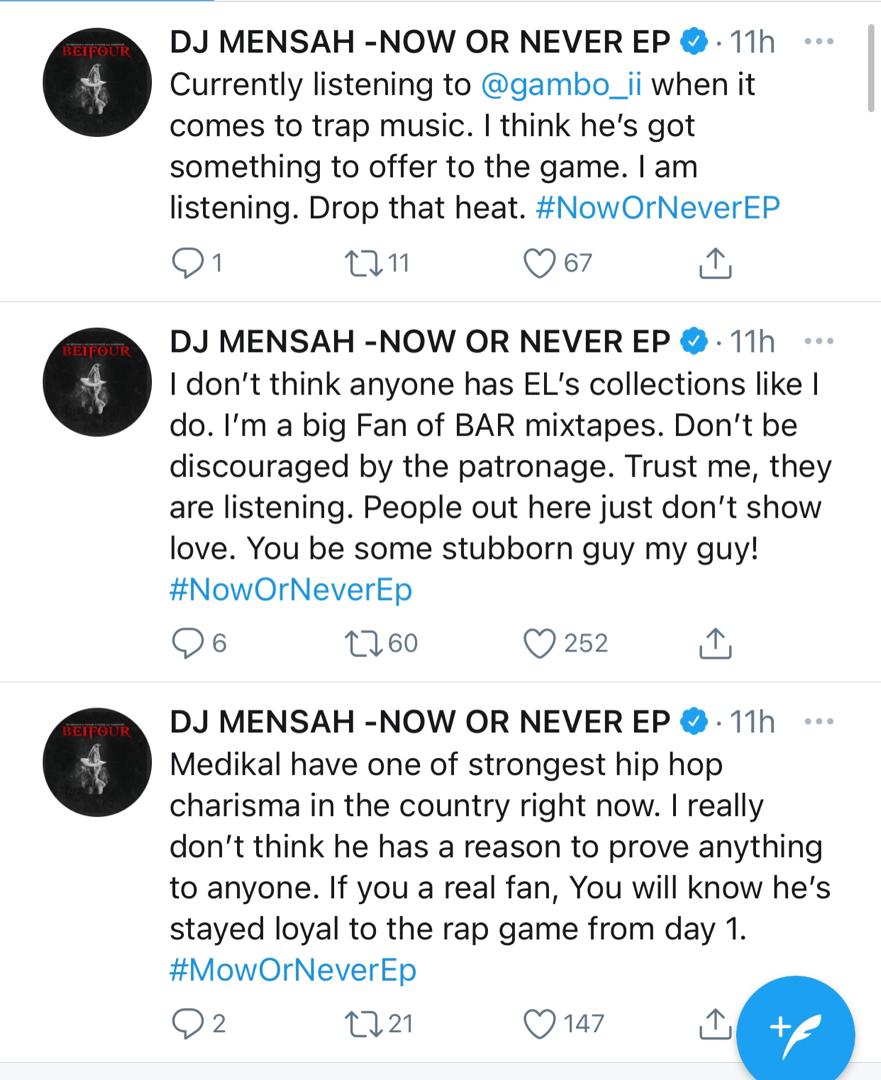Share the gambo_ii trap music tweet
This screenshot has width=881, height=1080.
(x=715, y=262)
